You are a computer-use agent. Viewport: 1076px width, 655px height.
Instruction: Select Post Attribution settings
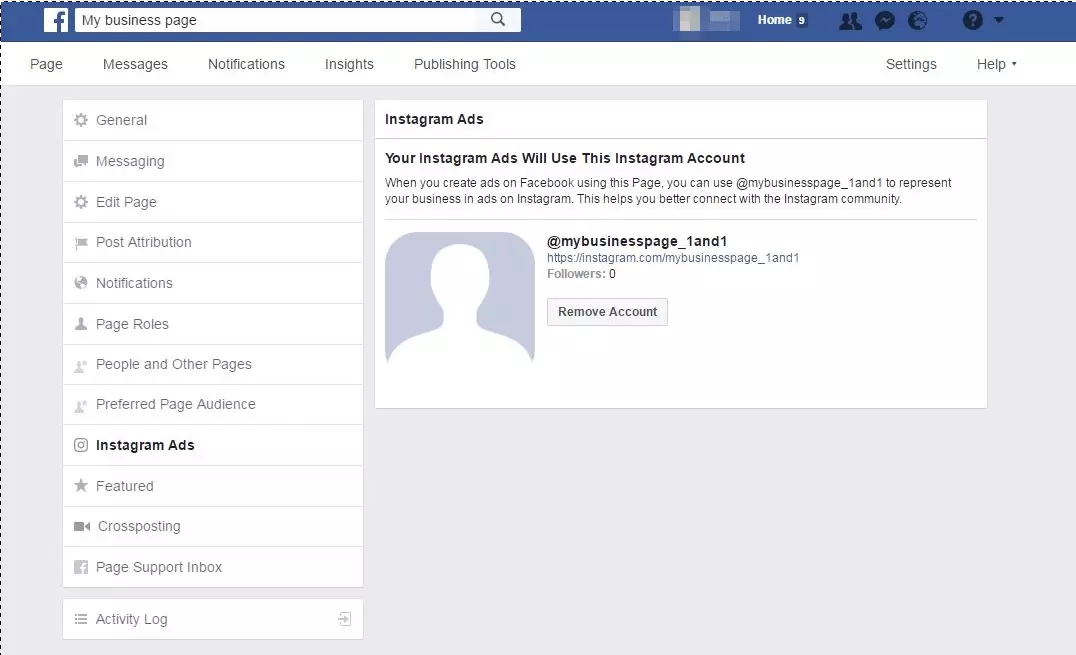[213, 242]
